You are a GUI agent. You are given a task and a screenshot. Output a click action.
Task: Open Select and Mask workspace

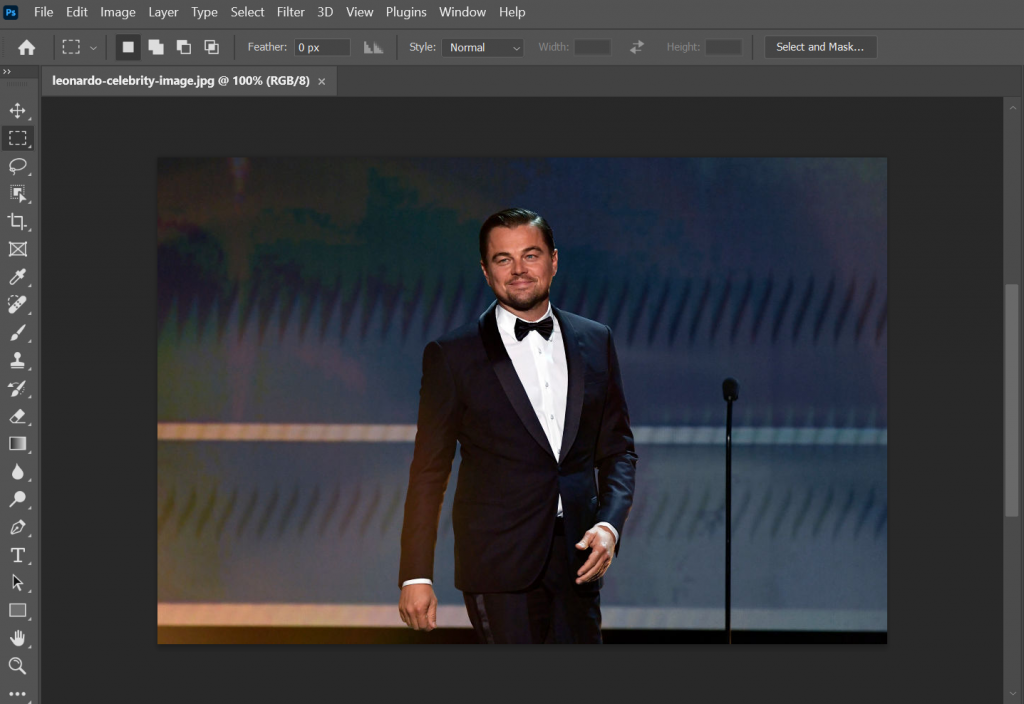[820, 46]
